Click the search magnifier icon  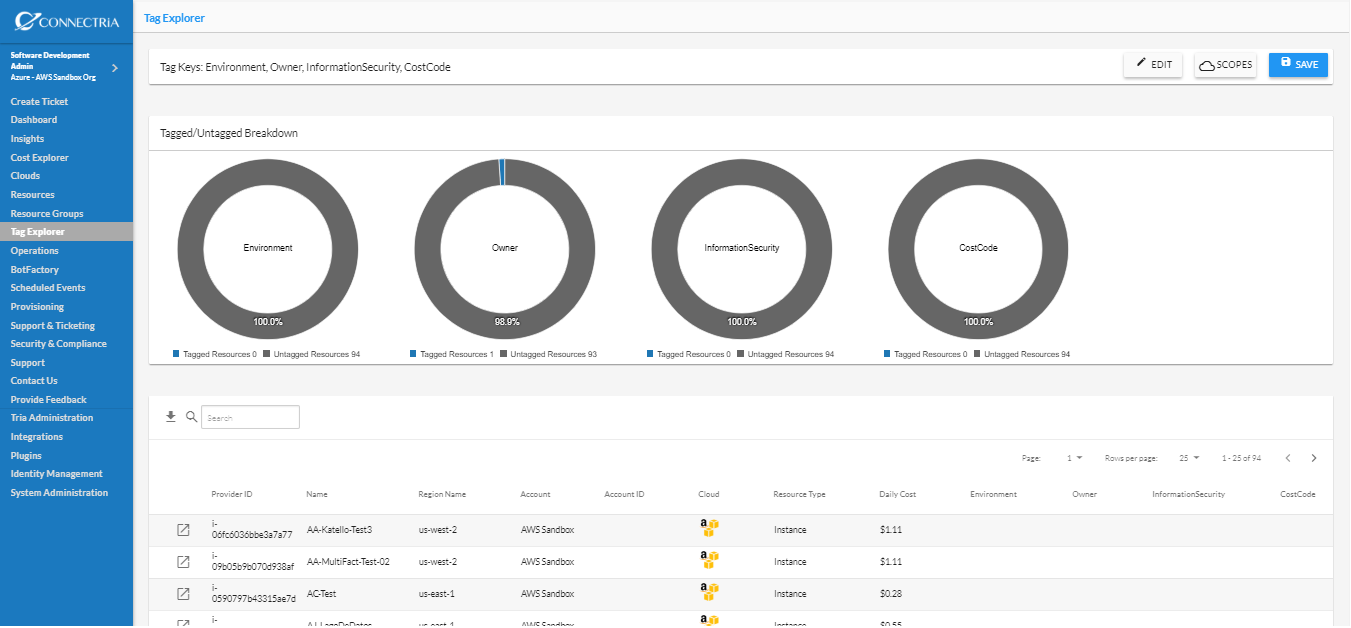(192, 417)
